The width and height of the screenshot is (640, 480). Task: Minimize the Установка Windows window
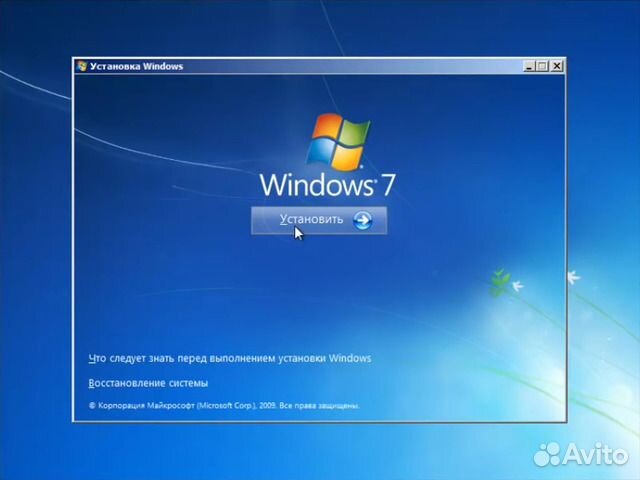(x=529, y=66)
